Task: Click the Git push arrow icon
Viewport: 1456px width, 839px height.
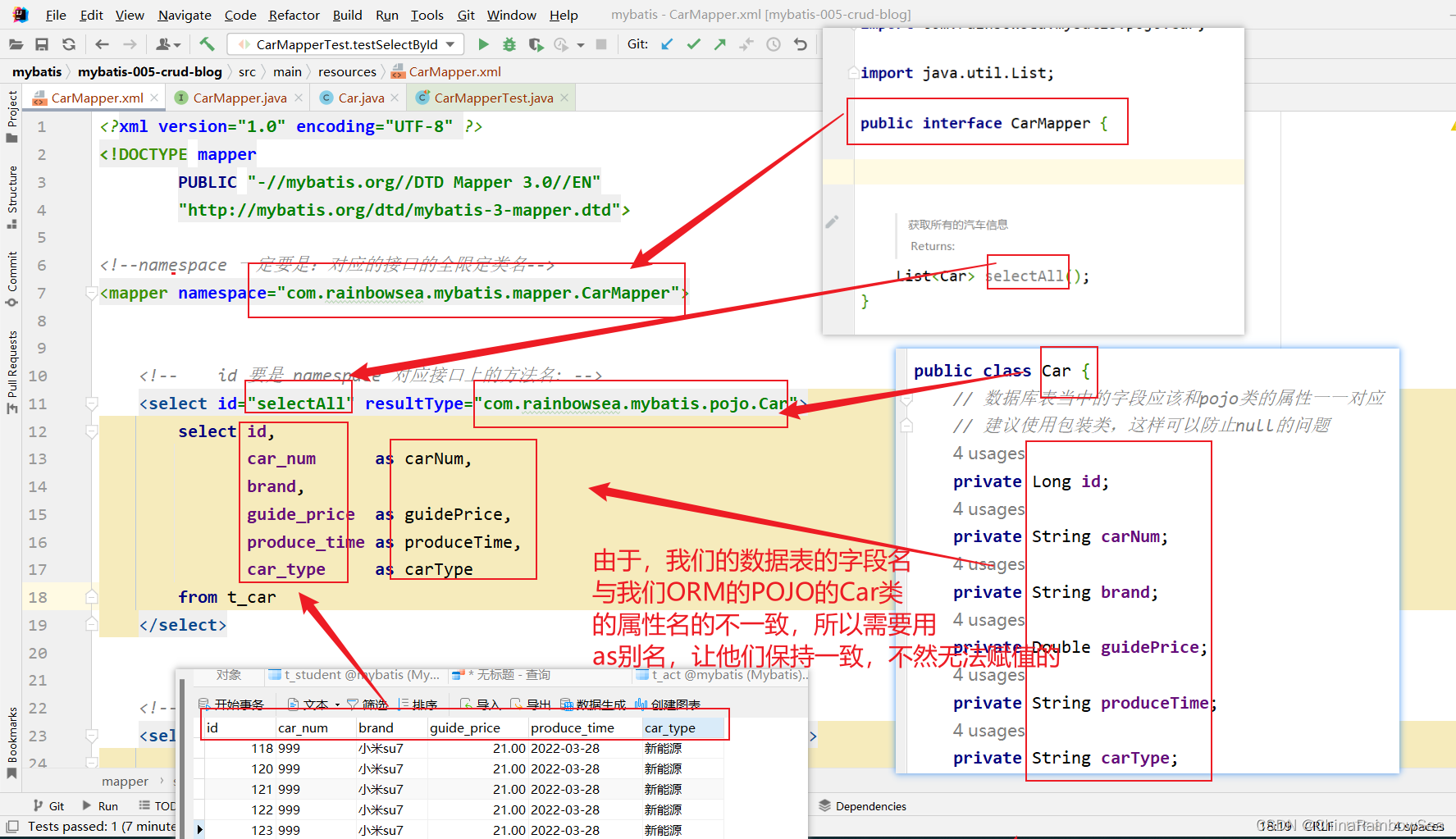Action: pyautogui.click(x=719, y=44)
